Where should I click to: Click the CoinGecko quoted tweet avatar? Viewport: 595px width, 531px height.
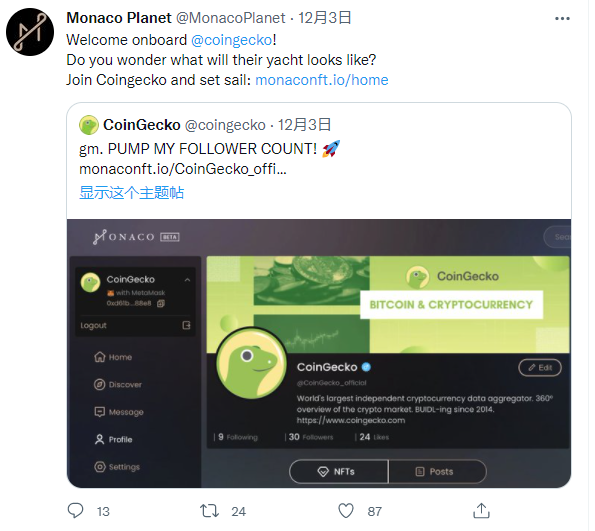89,125
